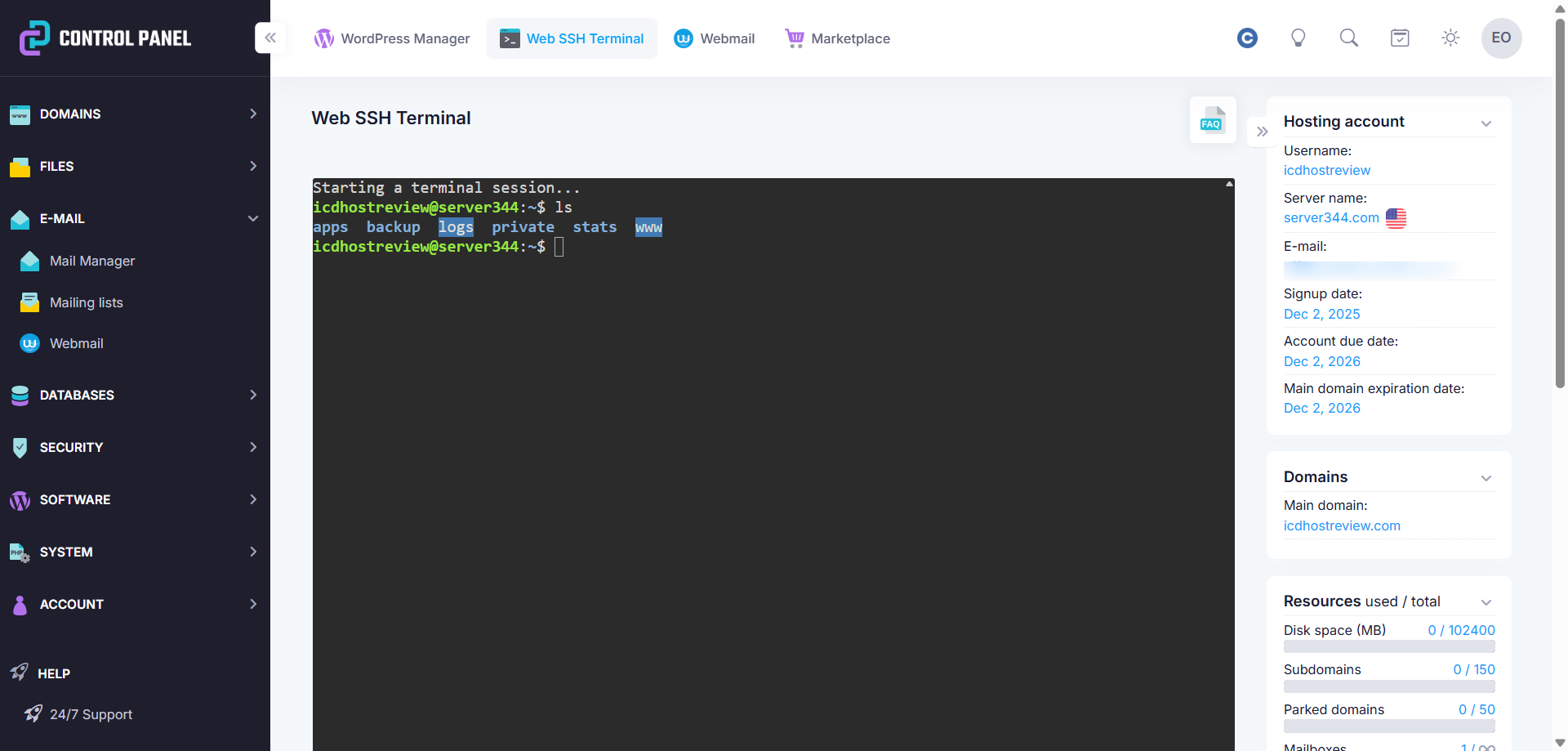Click the Security shield icon in sidebar
Image resolution: width=1568 pixels, height=751 pixels.
pos(20,448)
